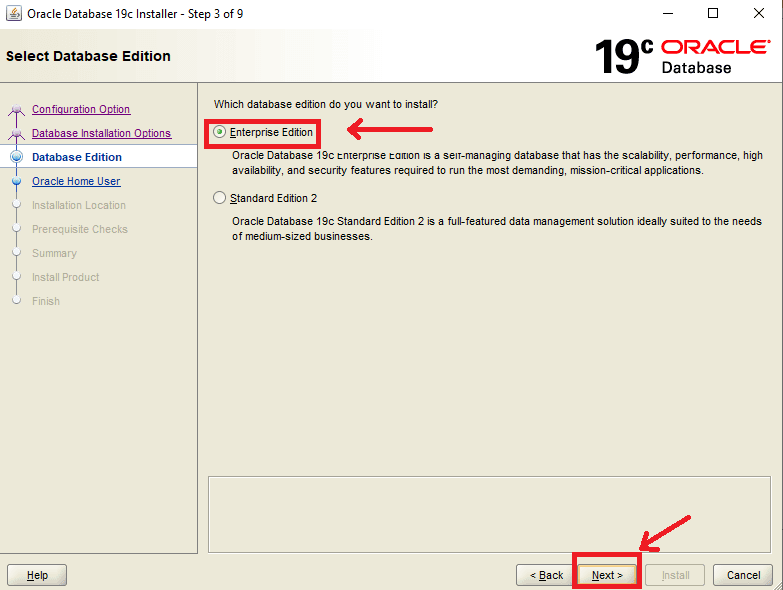This screenshot has height=590, width=783.
Task: Select the highlighted Database Edition step
Action: pyautogui.click(x=77, y=157)
